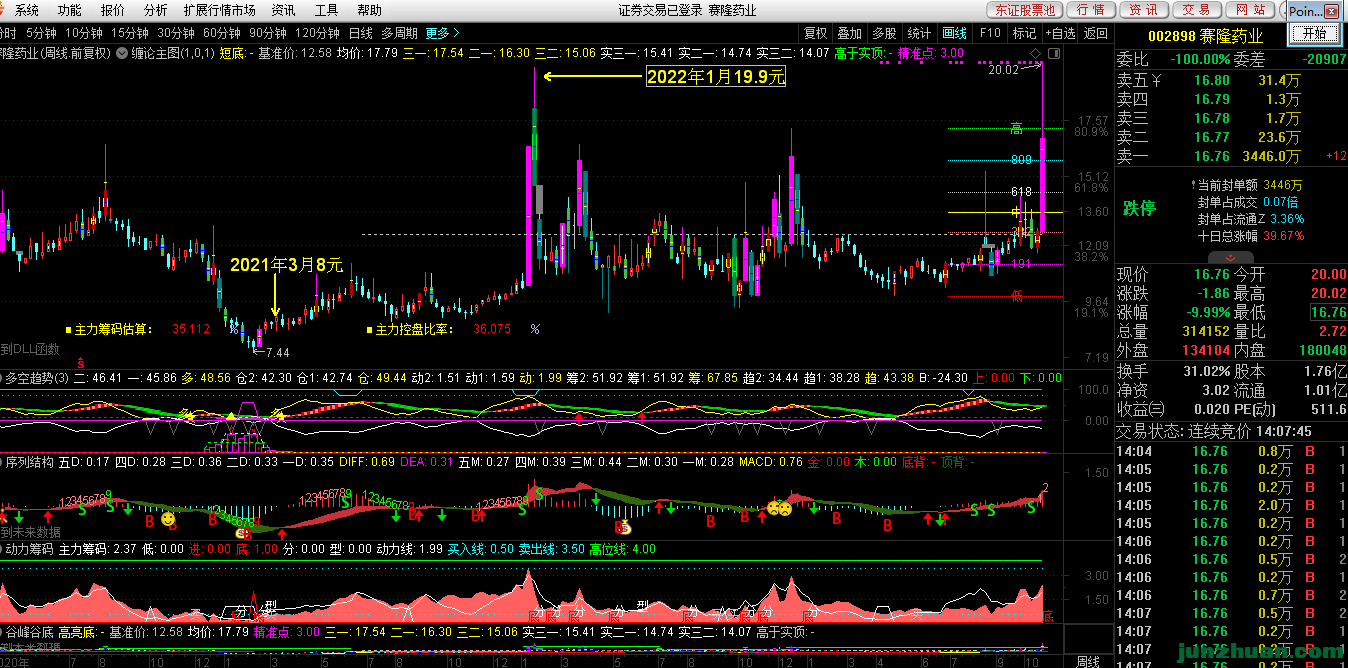Switch chart to 10分钟 period
Screen dimensions: 1348x668
83,32
